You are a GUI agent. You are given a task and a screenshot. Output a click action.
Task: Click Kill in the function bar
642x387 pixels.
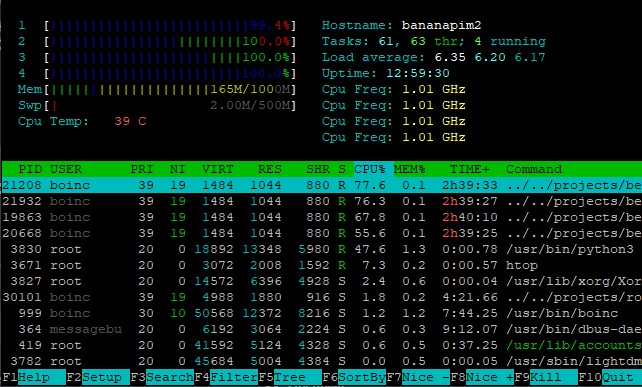[x=546, y=377]
